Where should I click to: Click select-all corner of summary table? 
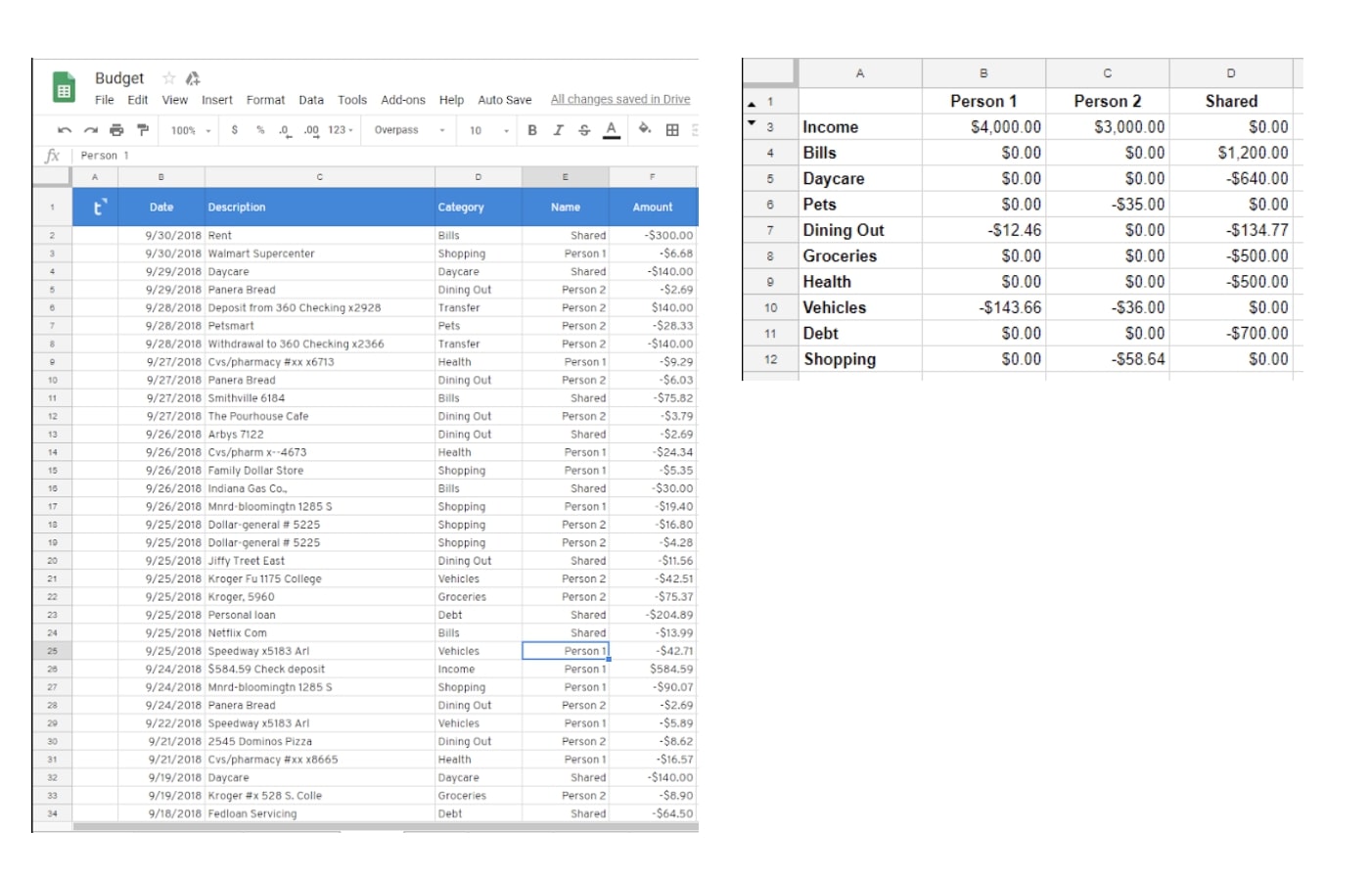tap(769, 72)
